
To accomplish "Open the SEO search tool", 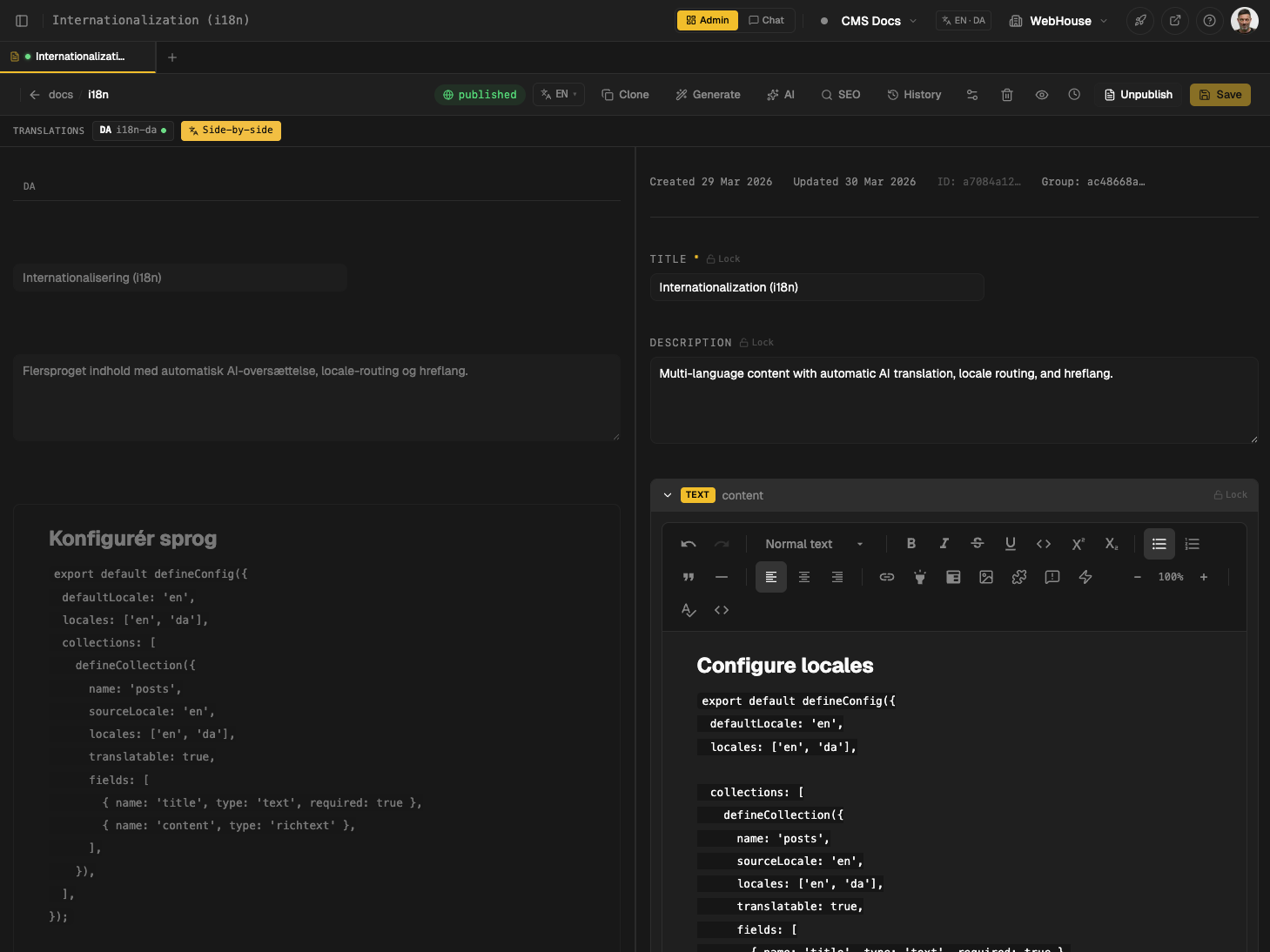I will click(x=840, y=94).
